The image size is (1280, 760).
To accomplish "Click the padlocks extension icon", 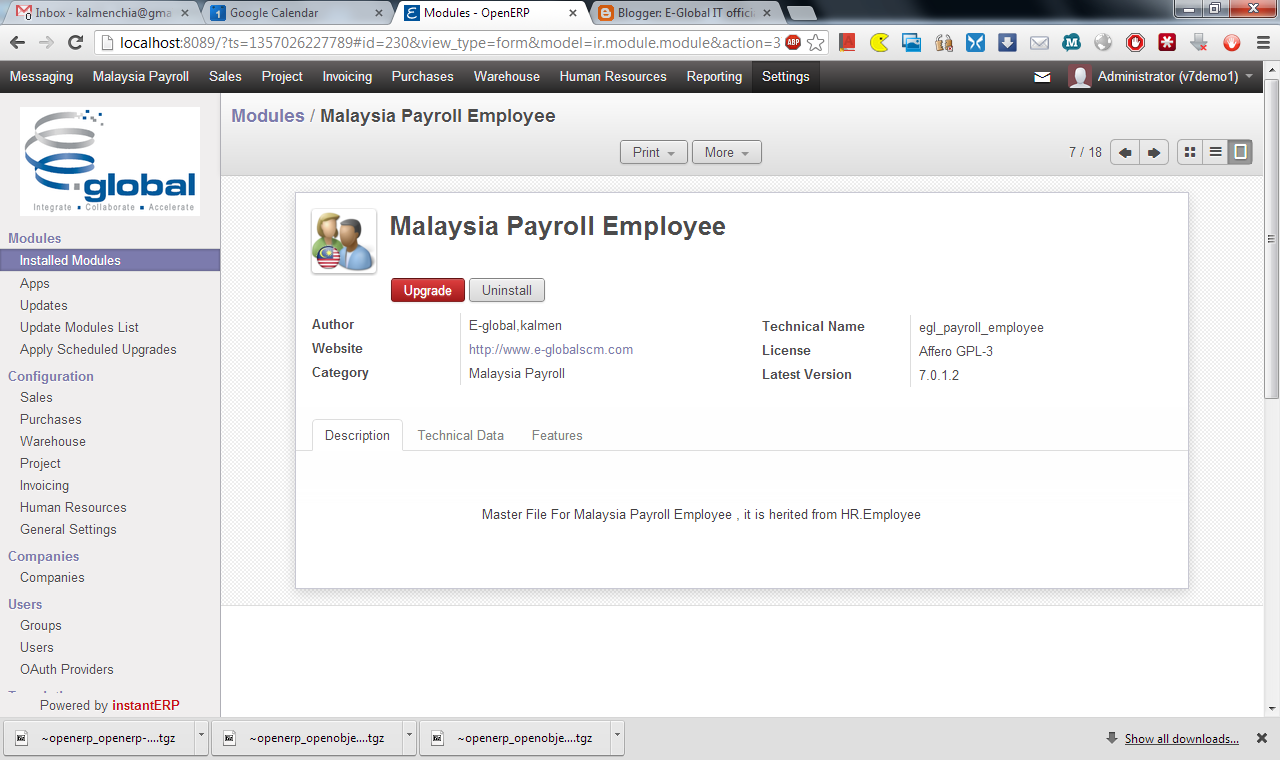I will tap(944, 43).
